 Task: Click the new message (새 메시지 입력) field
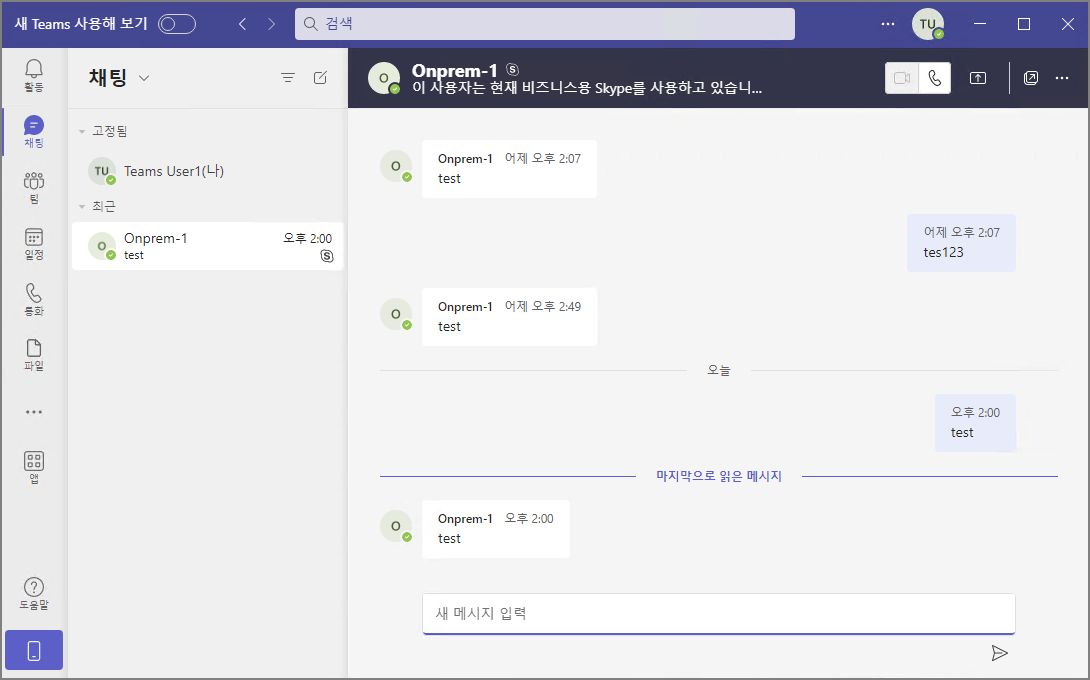coord(719,613)
